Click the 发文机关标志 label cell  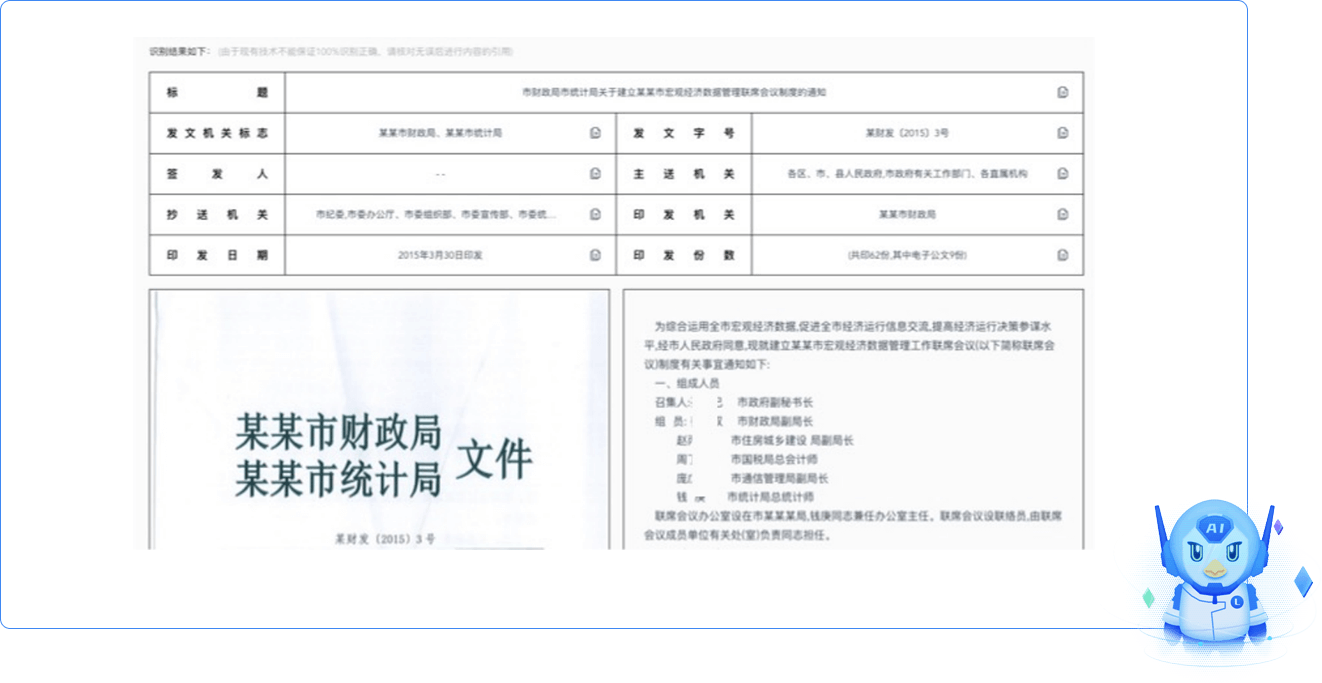[217, 133]
